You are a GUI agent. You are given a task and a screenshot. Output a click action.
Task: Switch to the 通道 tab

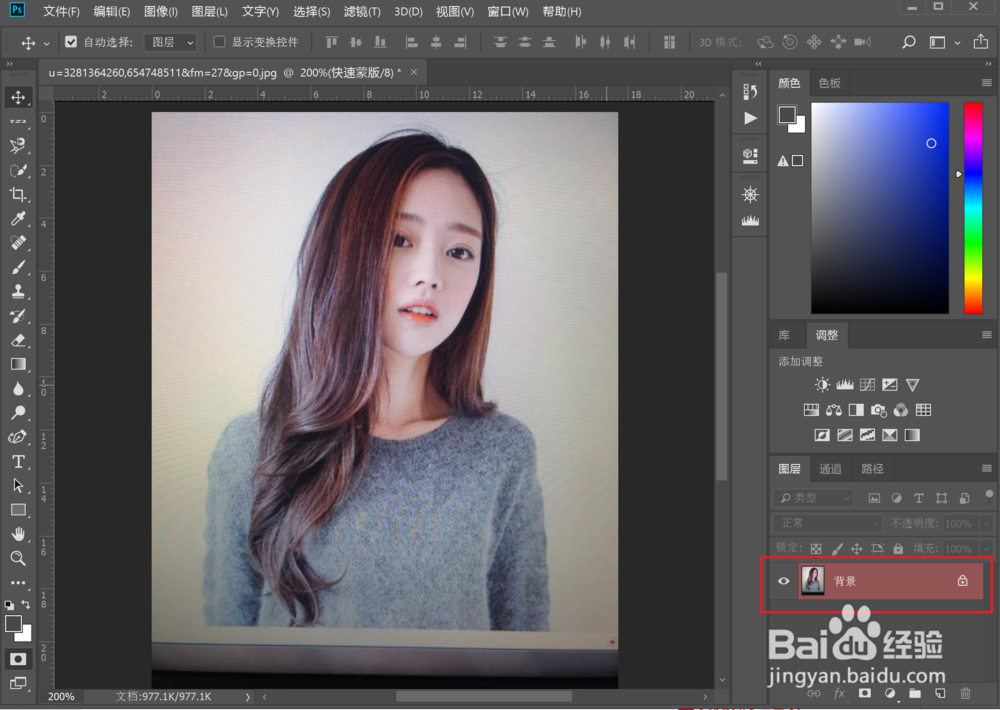[x=830, y=469]
